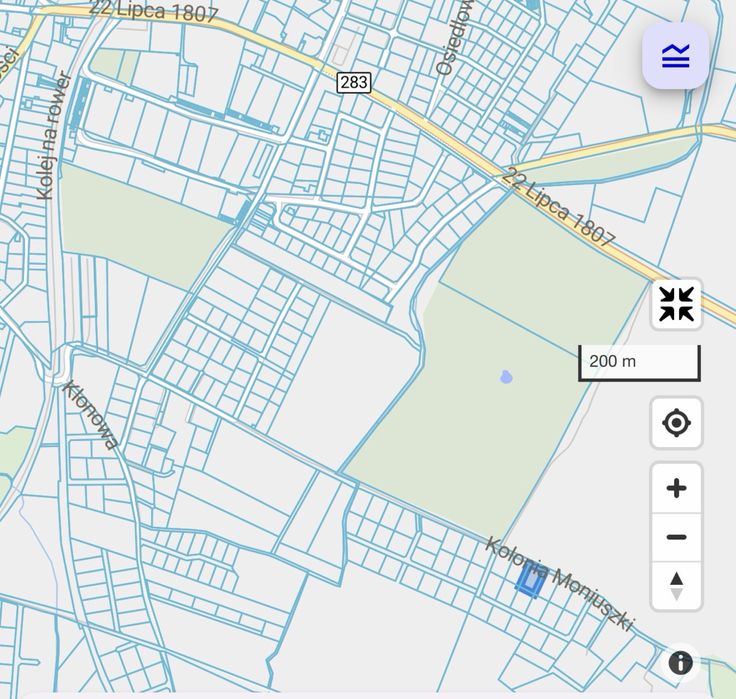Open the map layers panel
This screenshot has width=736, height=699.
(675, 56)
